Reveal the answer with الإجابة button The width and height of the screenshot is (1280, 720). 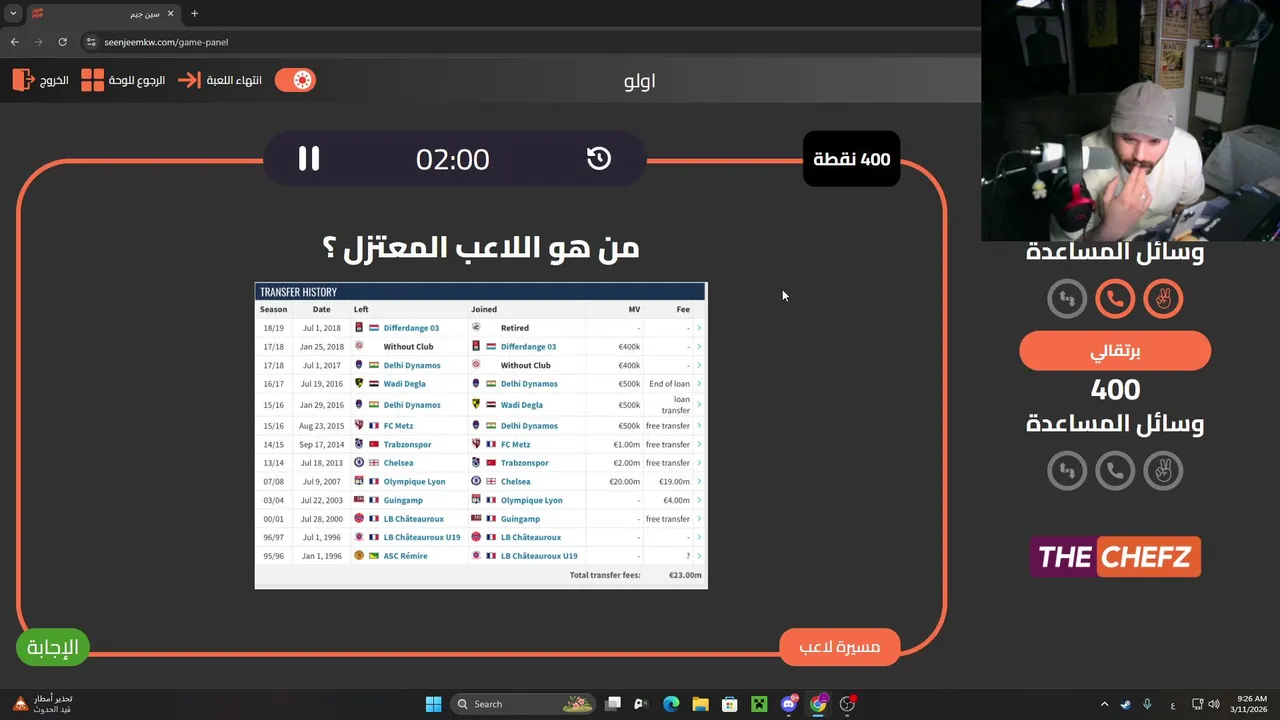(x=53, y=647)
